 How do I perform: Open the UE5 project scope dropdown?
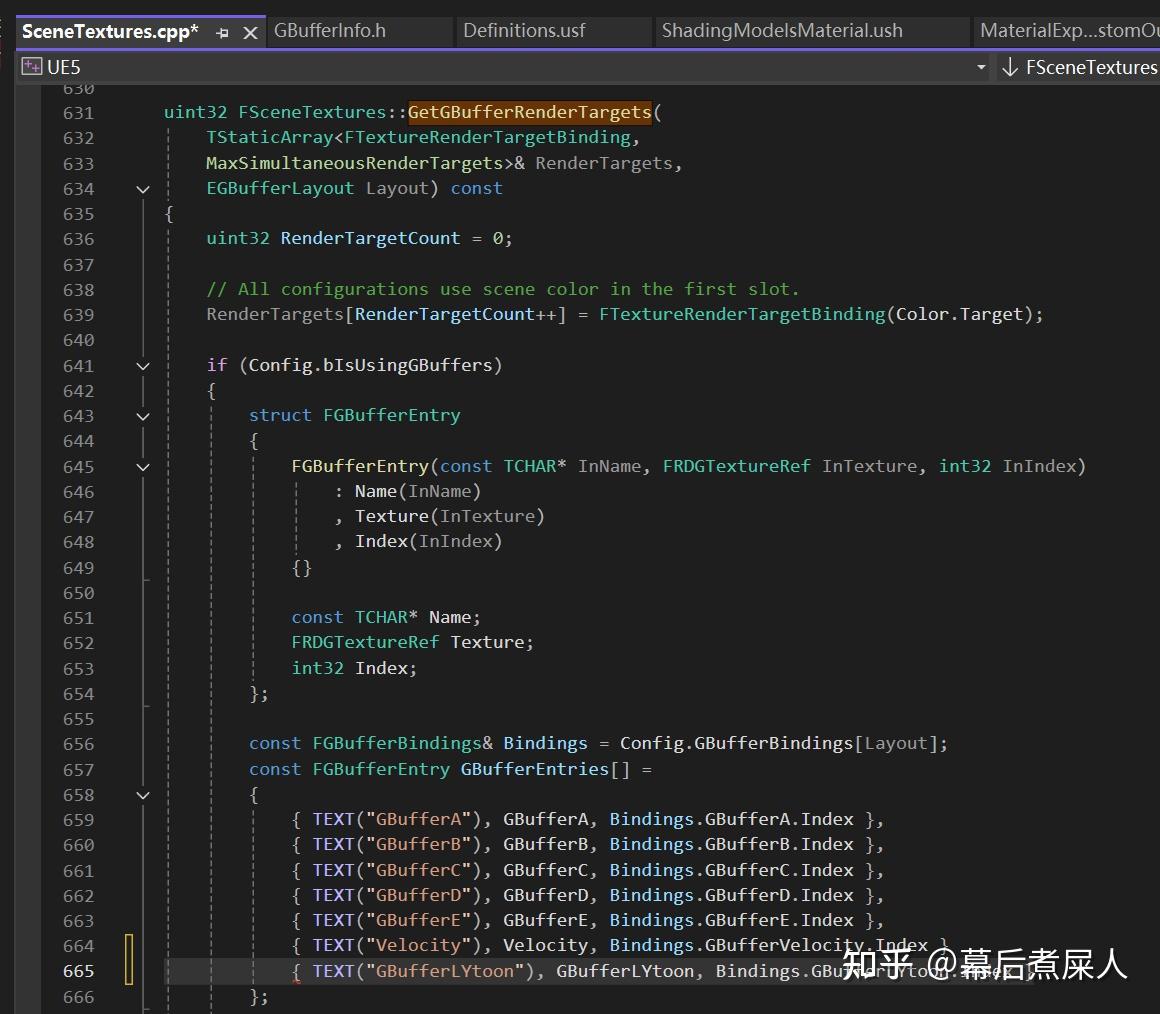coord(981,67)
